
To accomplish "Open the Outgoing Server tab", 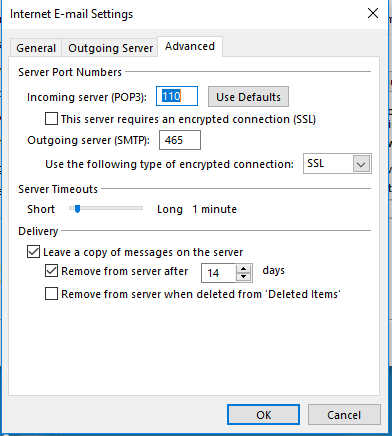I will click(110, 48).
